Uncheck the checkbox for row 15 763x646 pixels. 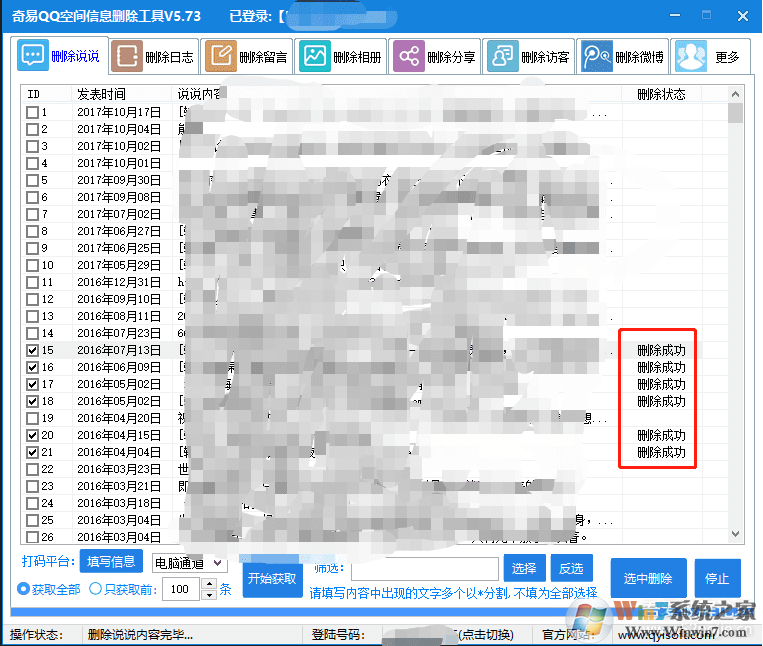click(33, 350)
